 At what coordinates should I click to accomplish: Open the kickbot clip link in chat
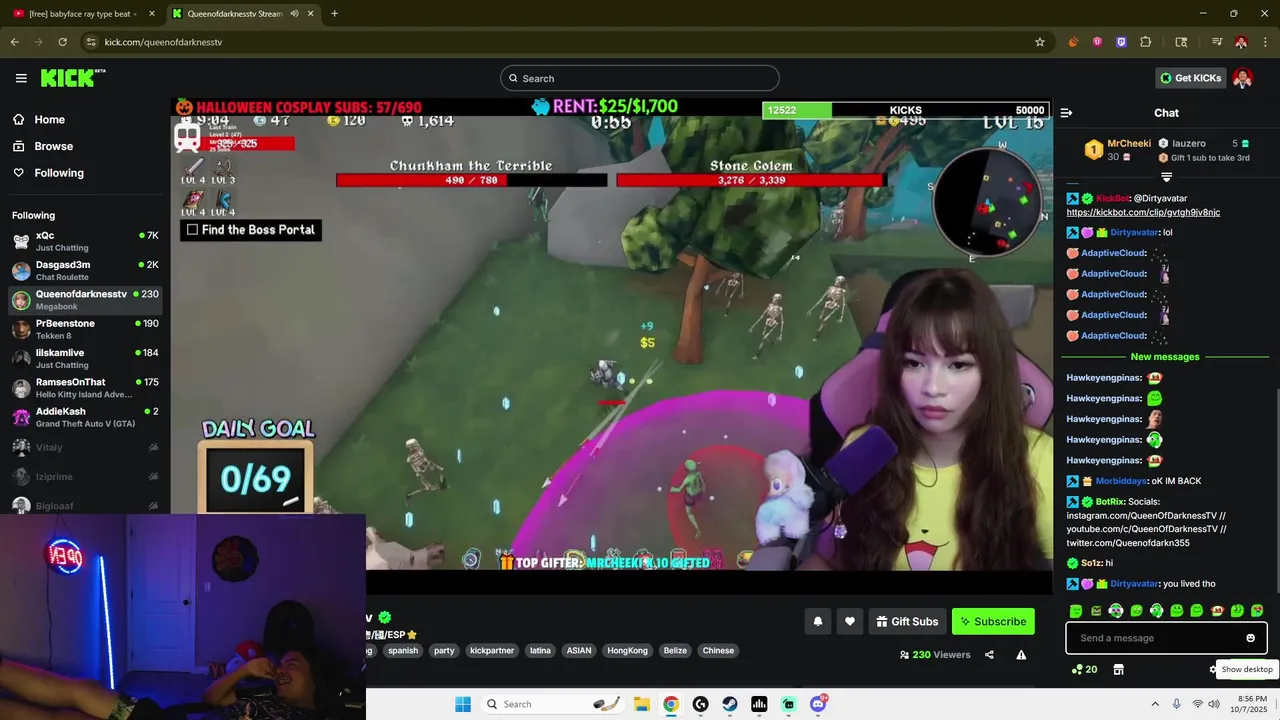pos(1143,212)
